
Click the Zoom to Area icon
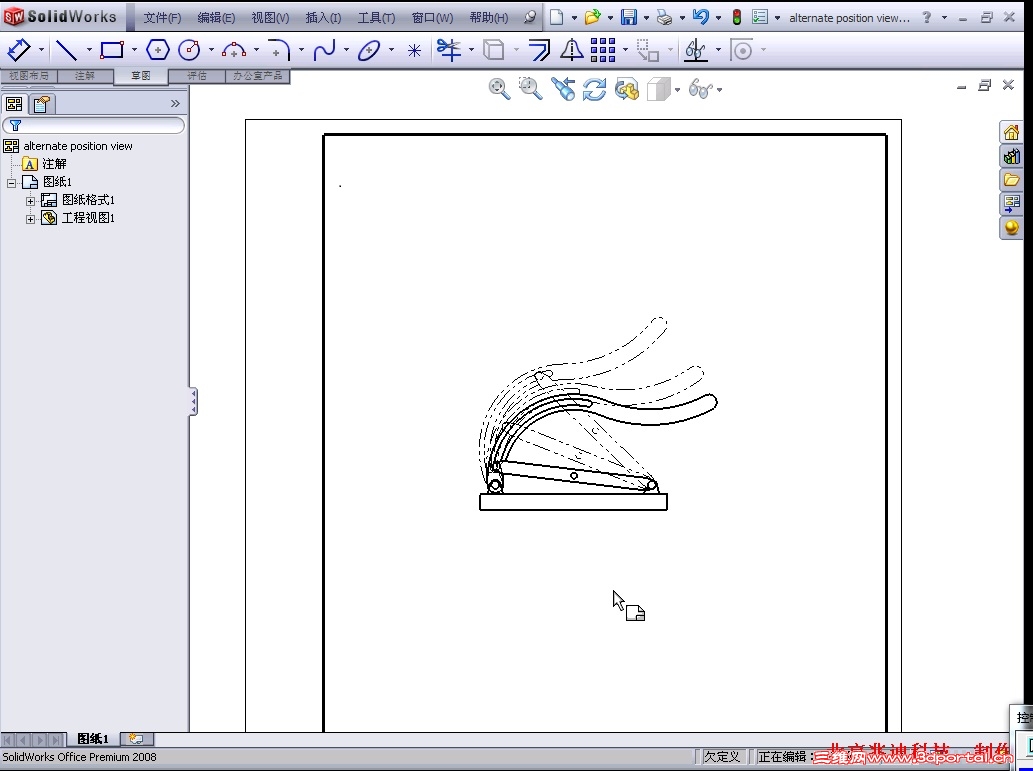coord(530,89)
